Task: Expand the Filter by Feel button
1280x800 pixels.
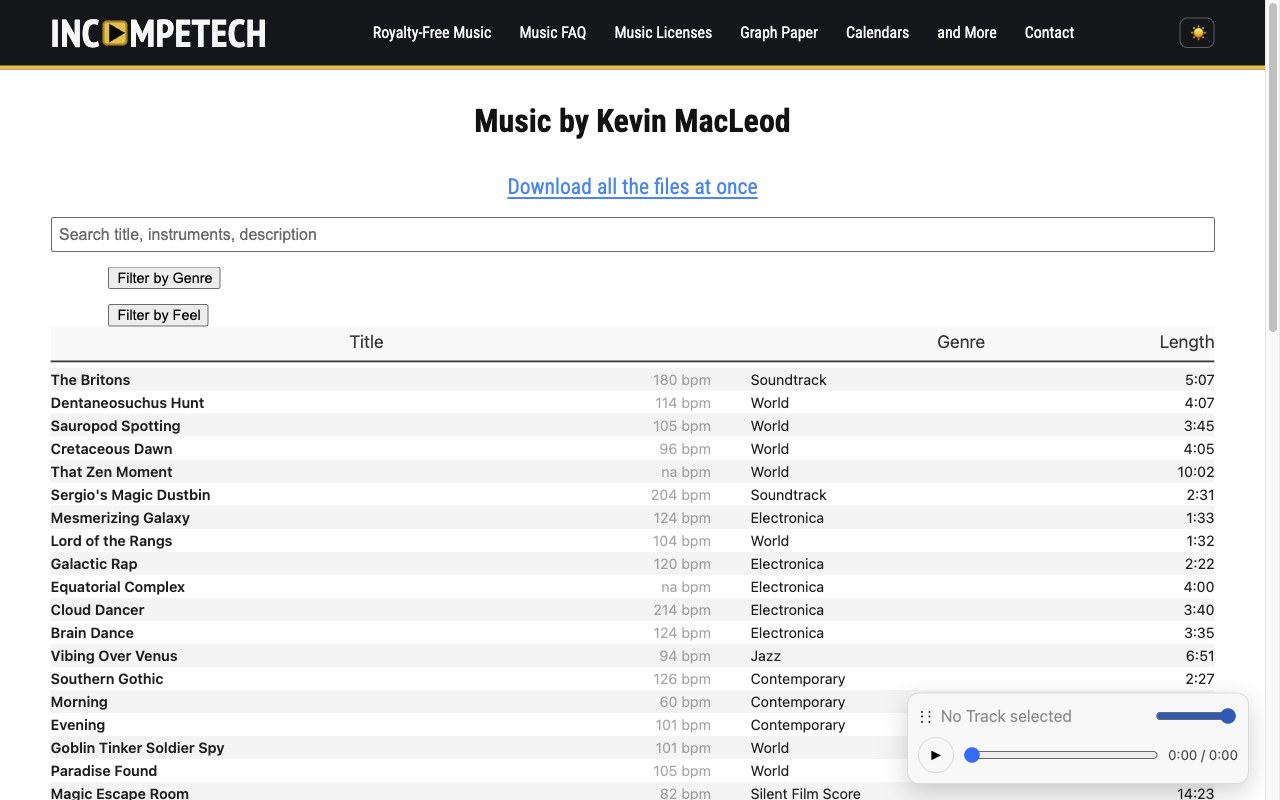Action: (158, 315)
